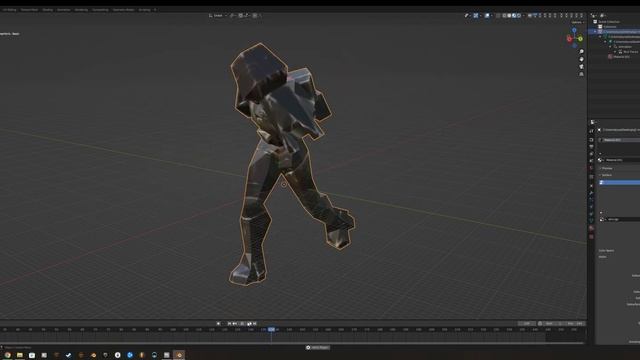Open the World properties tab

(x=591, y=168)
